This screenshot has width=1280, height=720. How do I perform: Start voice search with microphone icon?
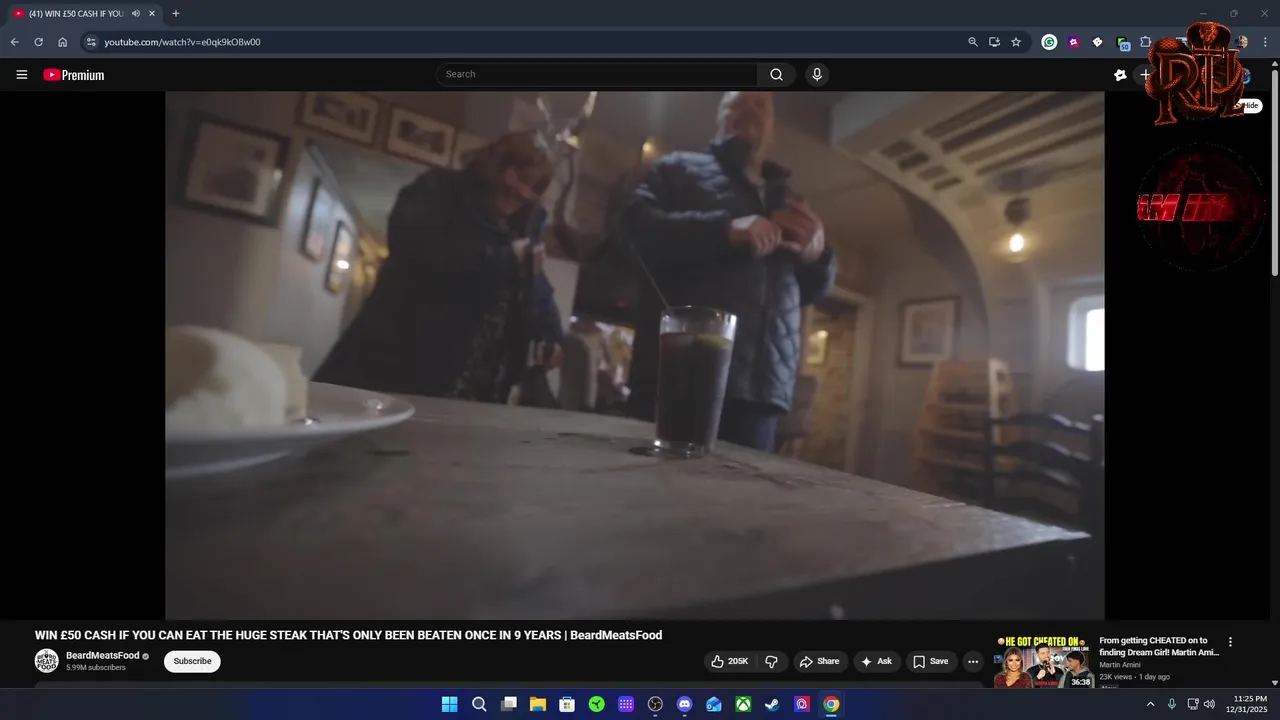click(817, 74)
